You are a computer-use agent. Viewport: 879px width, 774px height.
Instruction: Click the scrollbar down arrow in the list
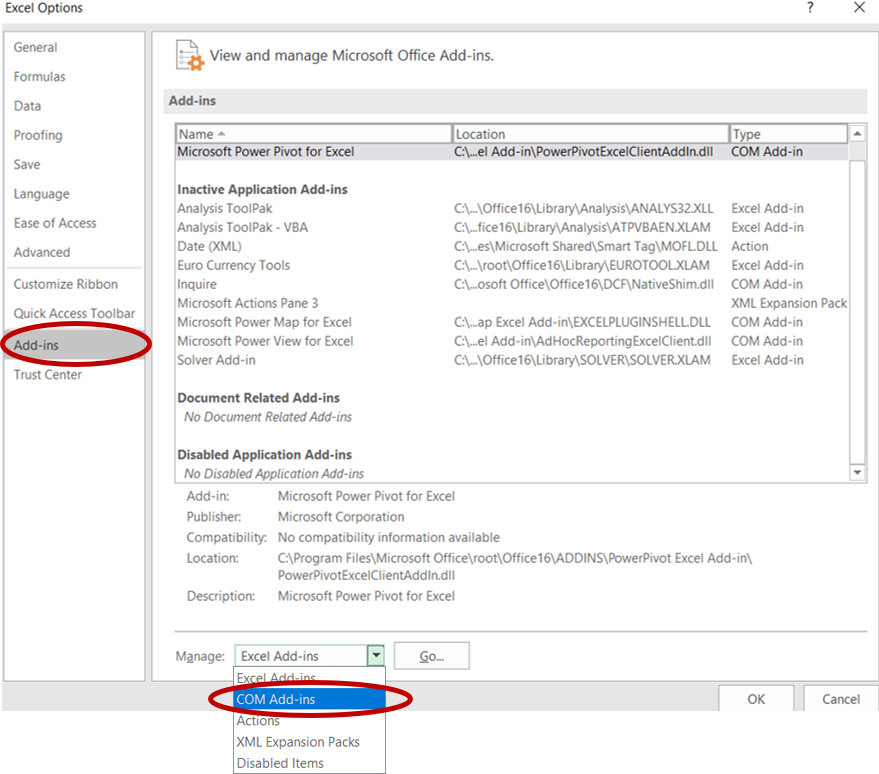click(x=858, y=472)
